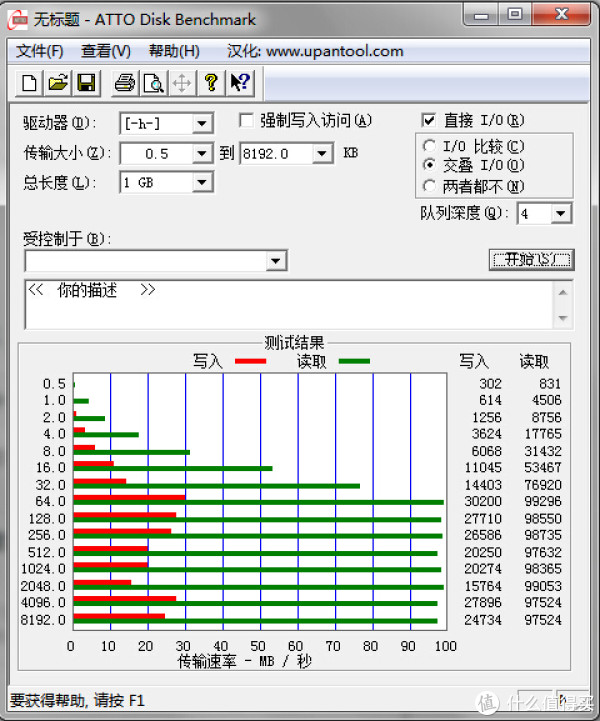Save results using the floppy disk icon
This screenshot has height=721, width=600.
coord(86,83)
